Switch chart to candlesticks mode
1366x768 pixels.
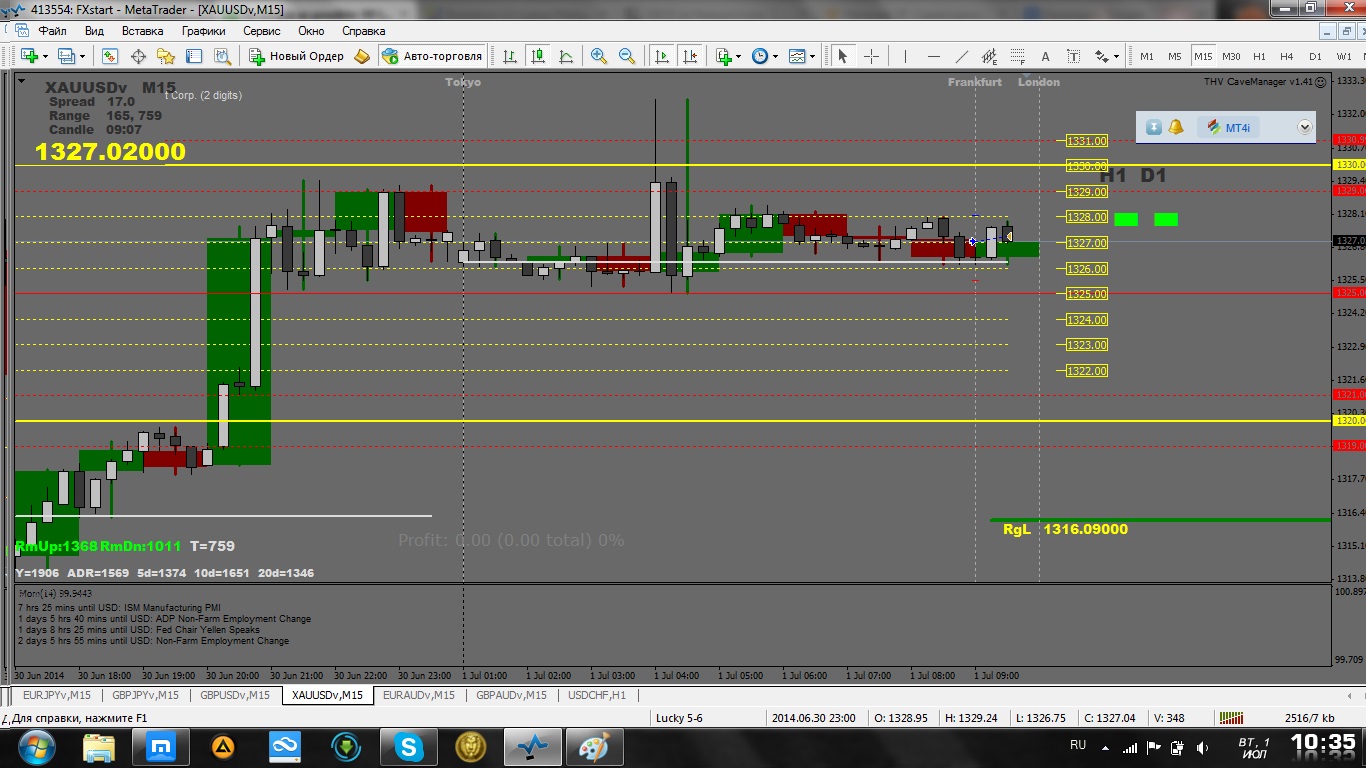tap(538, 56)
